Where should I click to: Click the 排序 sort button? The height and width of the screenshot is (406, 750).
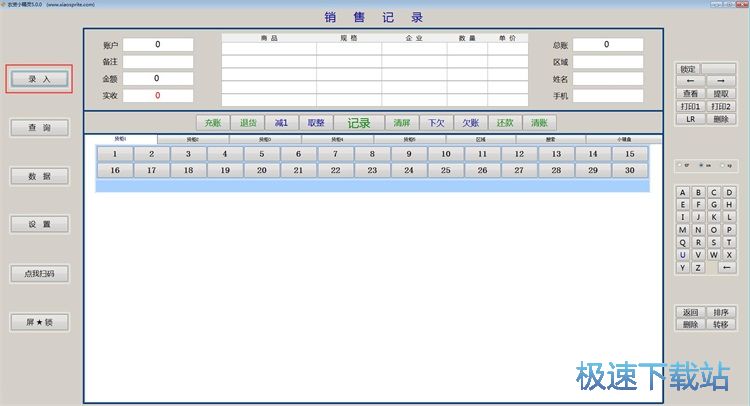pos(721,312)
